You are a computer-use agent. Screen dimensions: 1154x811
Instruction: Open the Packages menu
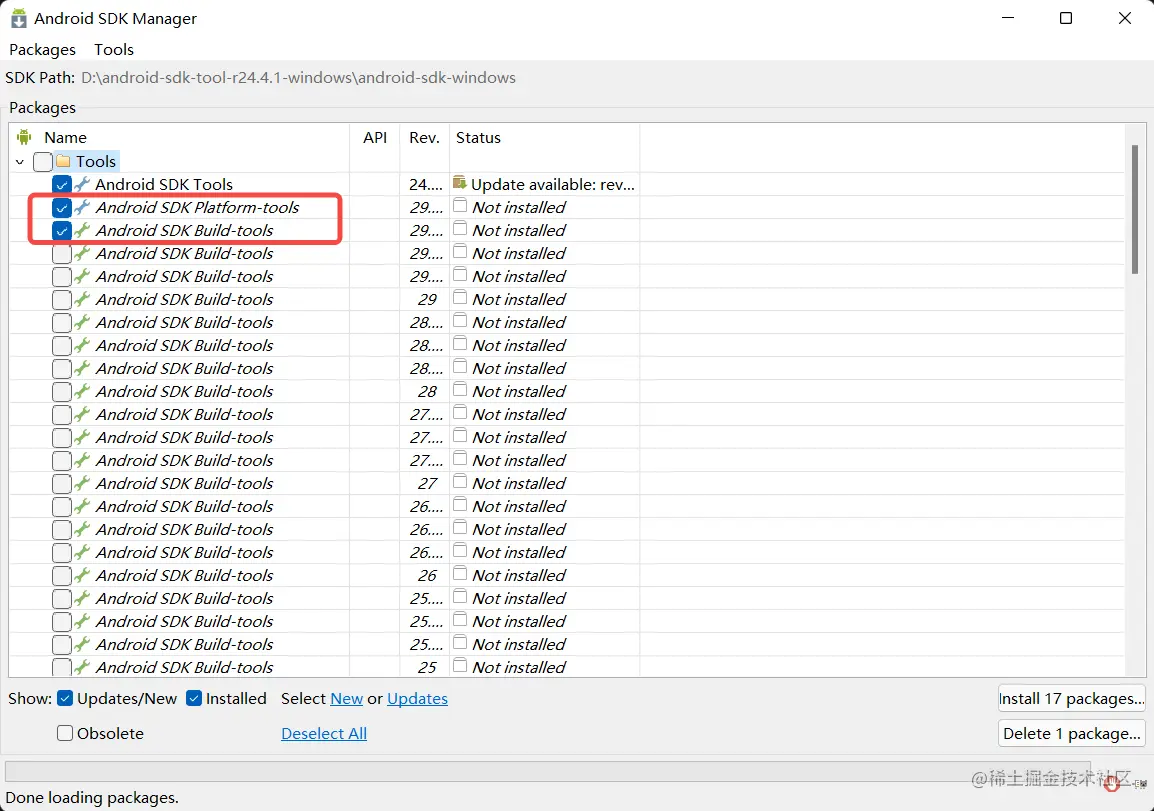tap(43, 49)
